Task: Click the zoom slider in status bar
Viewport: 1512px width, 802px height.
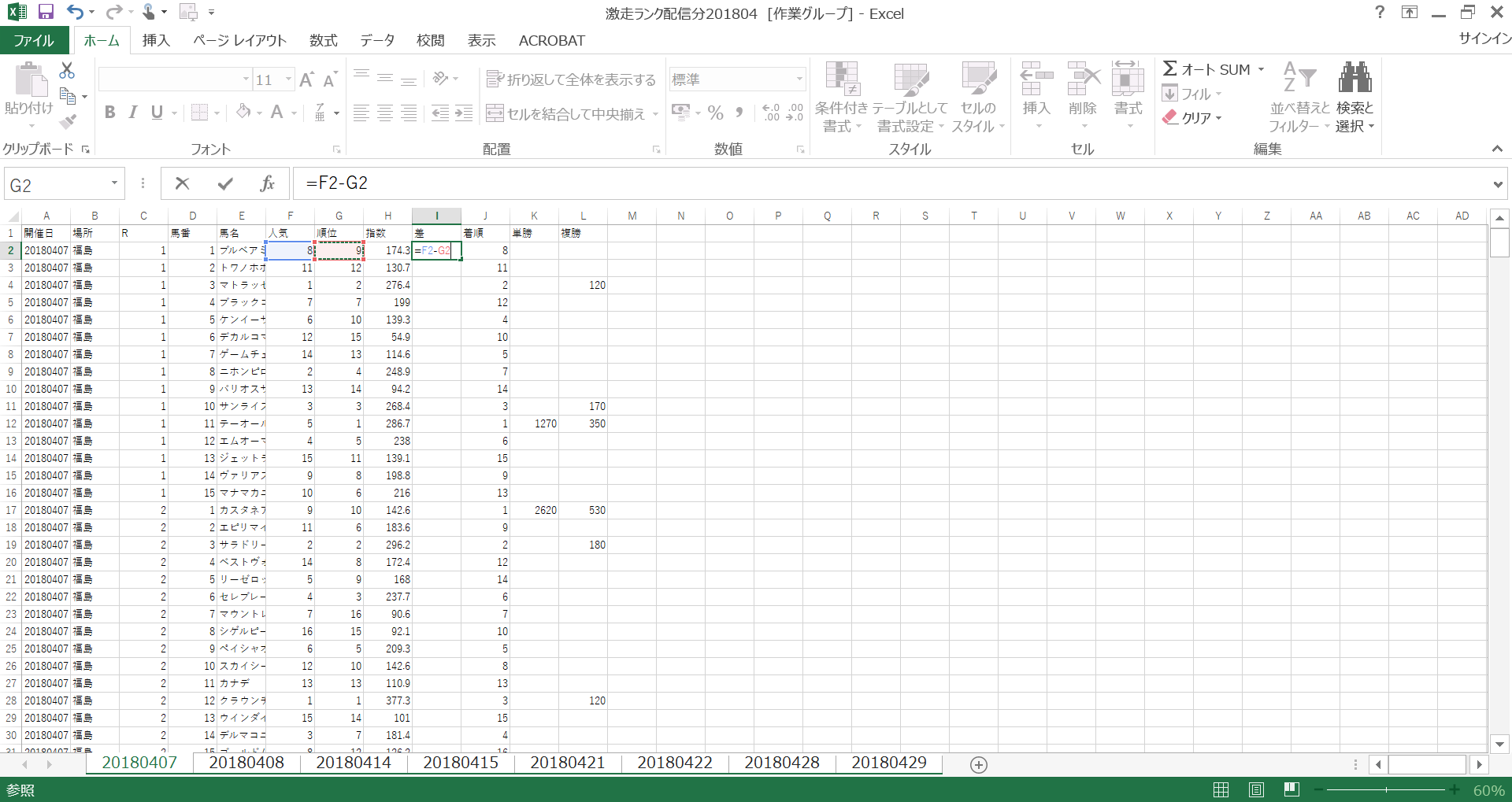Action: [1386, 789]
